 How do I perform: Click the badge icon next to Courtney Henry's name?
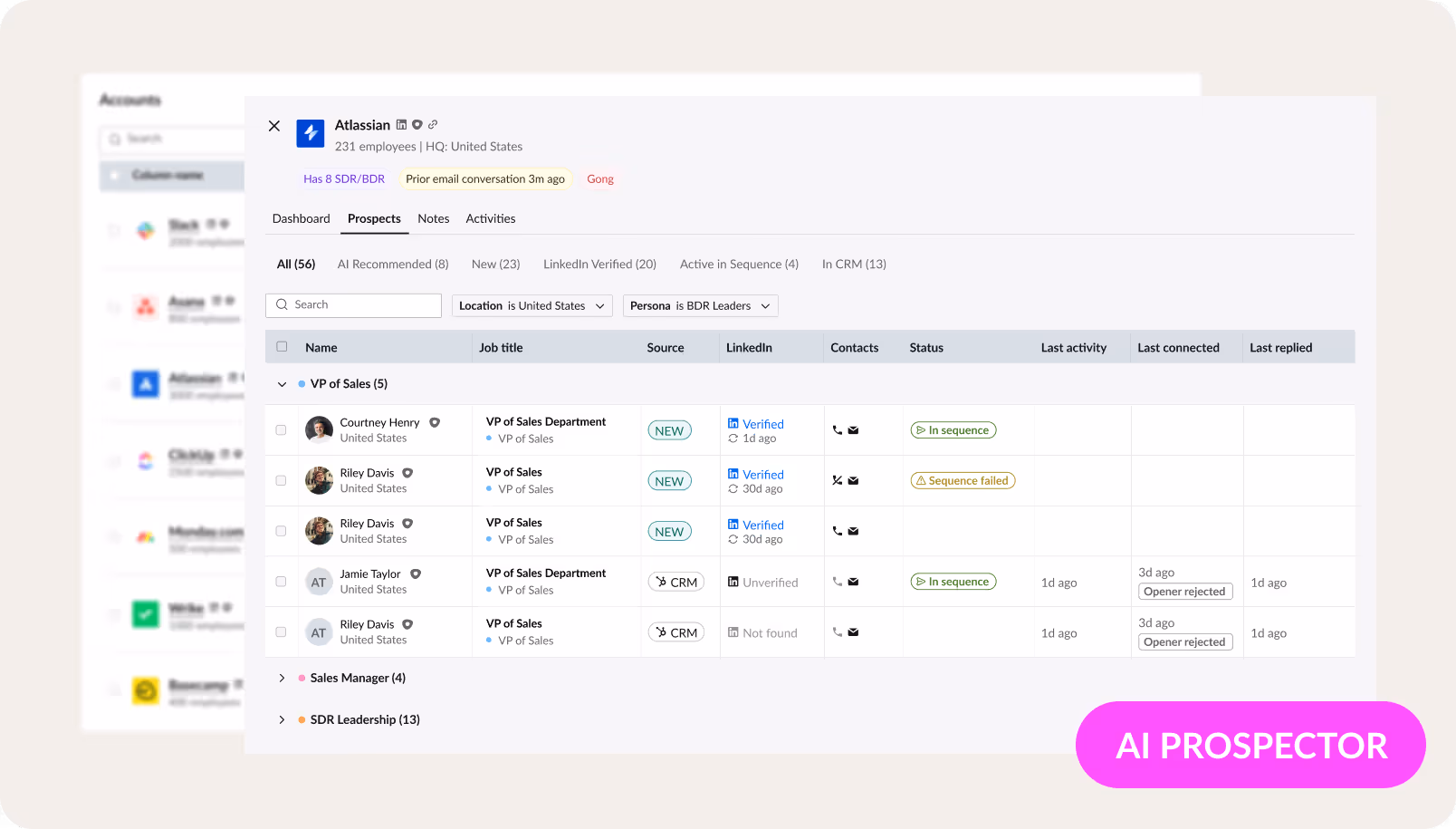(x=435, y=422)
